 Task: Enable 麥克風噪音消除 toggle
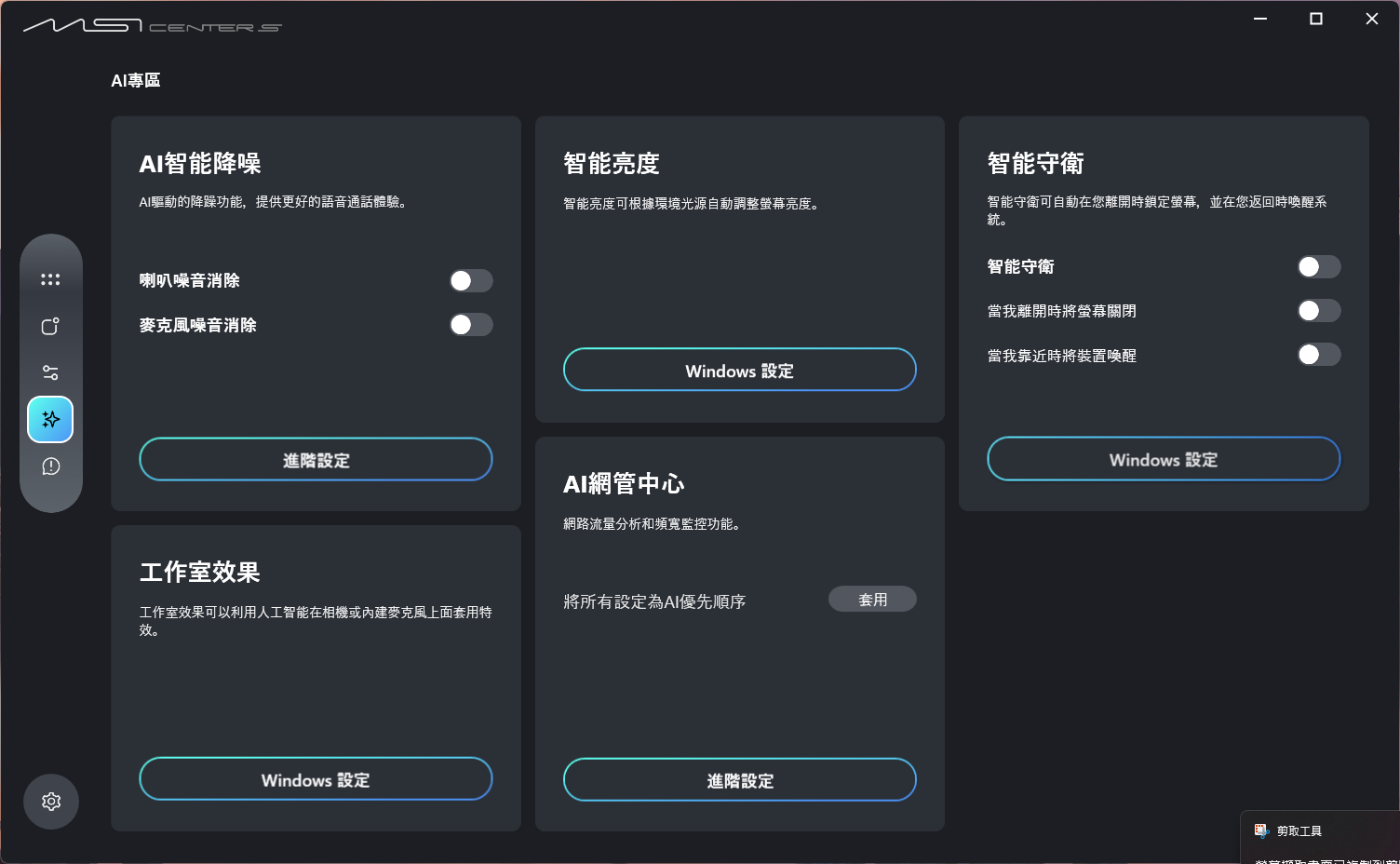point(470,324)
